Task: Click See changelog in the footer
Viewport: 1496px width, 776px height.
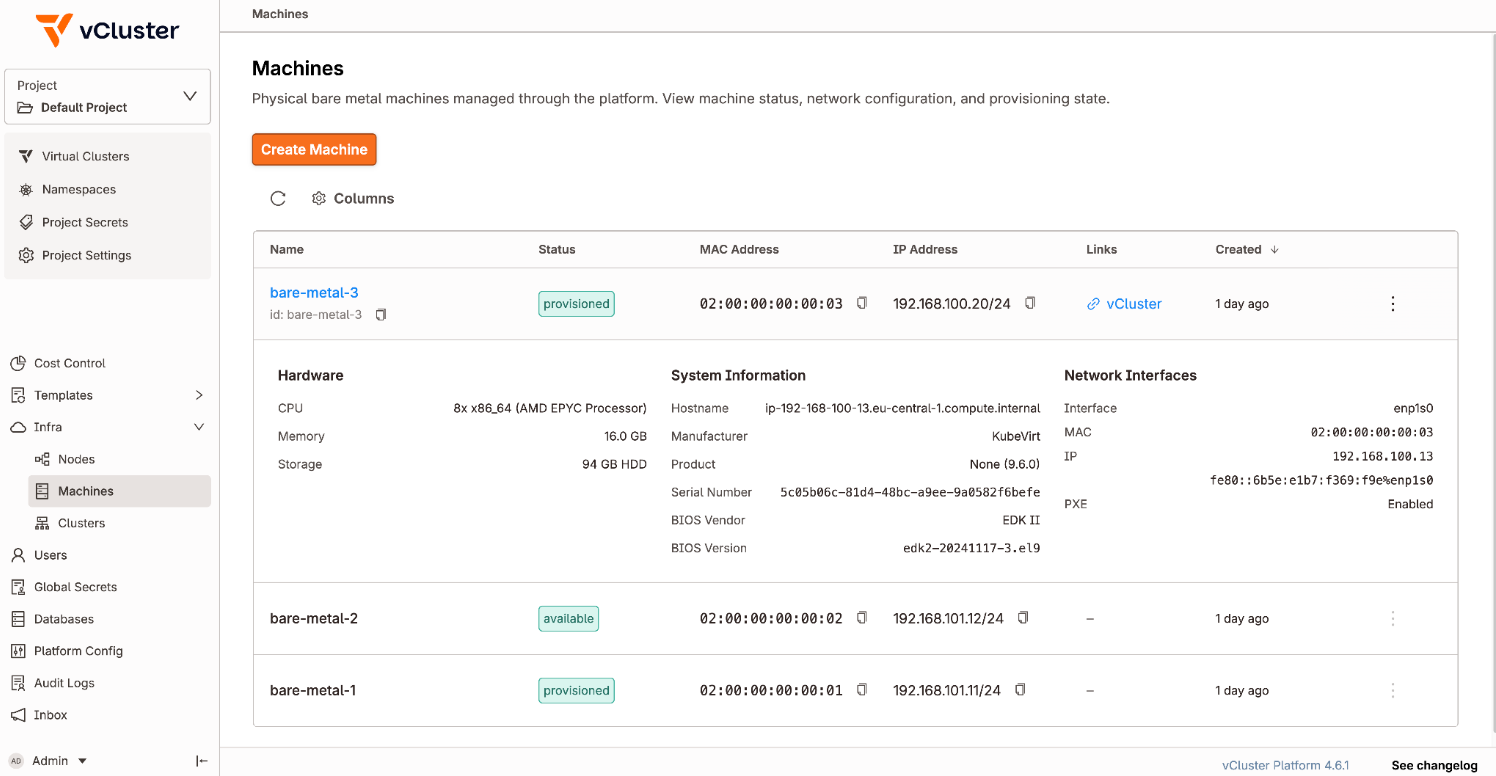Action: coord(1434,765)
